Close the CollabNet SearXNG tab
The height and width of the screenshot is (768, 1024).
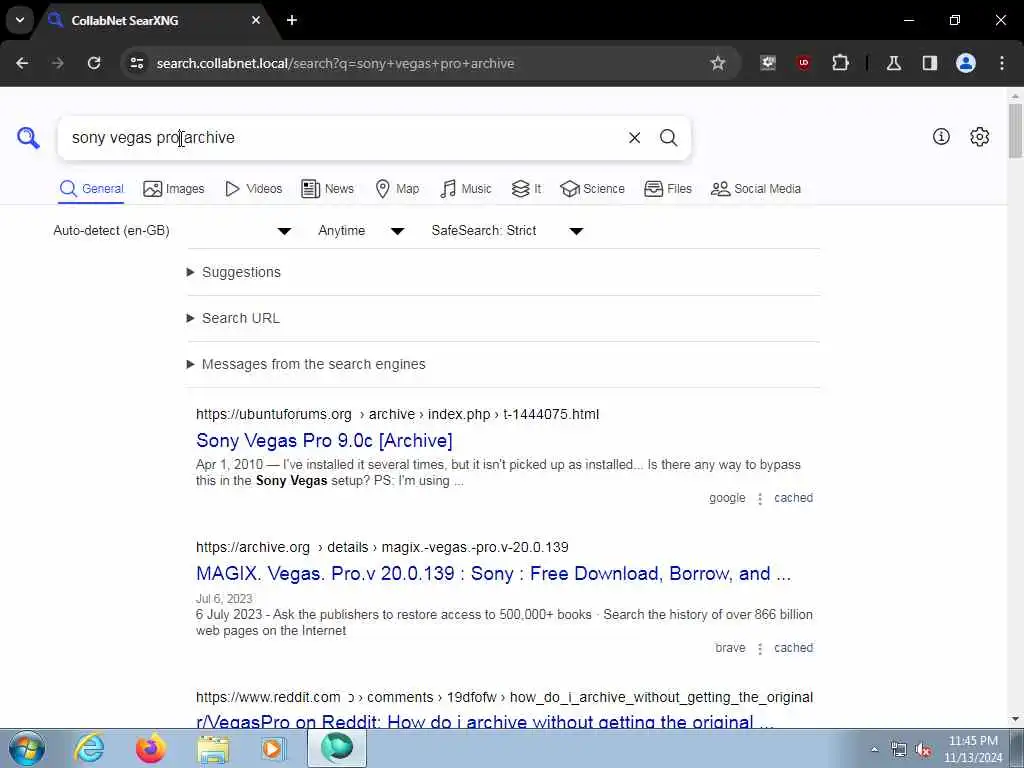tap(256, 20)
